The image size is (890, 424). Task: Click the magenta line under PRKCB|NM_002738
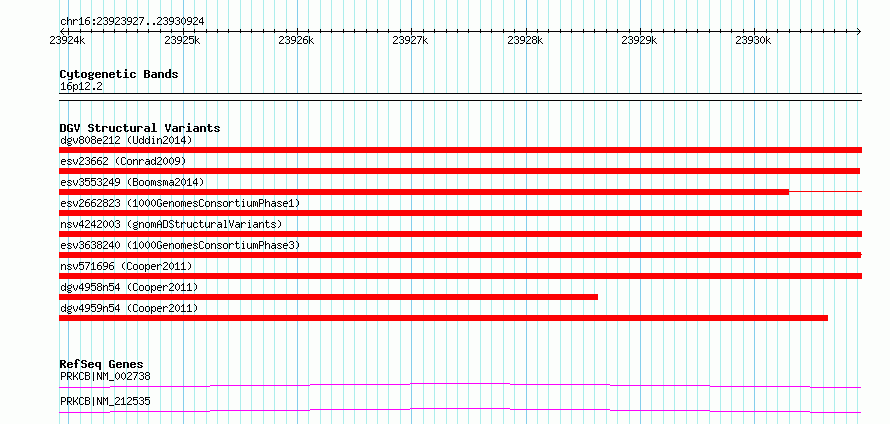coord(460,385)
